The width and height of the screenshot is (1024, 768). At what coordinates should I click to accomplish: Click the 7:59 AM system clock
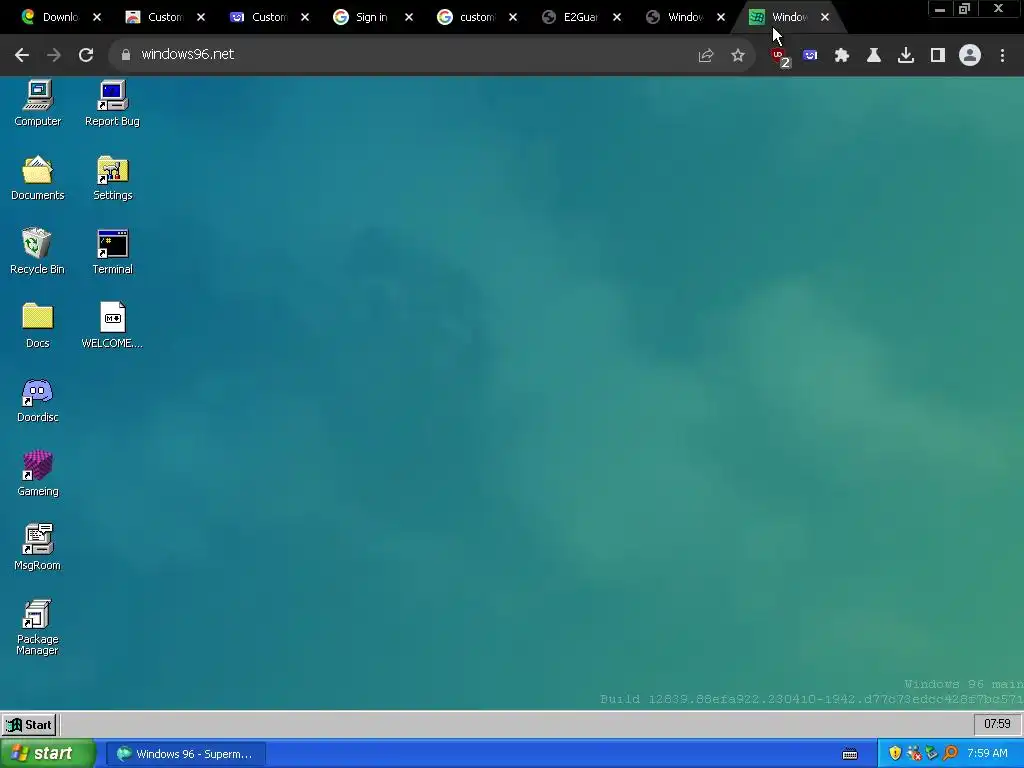[x=987, y=753]
